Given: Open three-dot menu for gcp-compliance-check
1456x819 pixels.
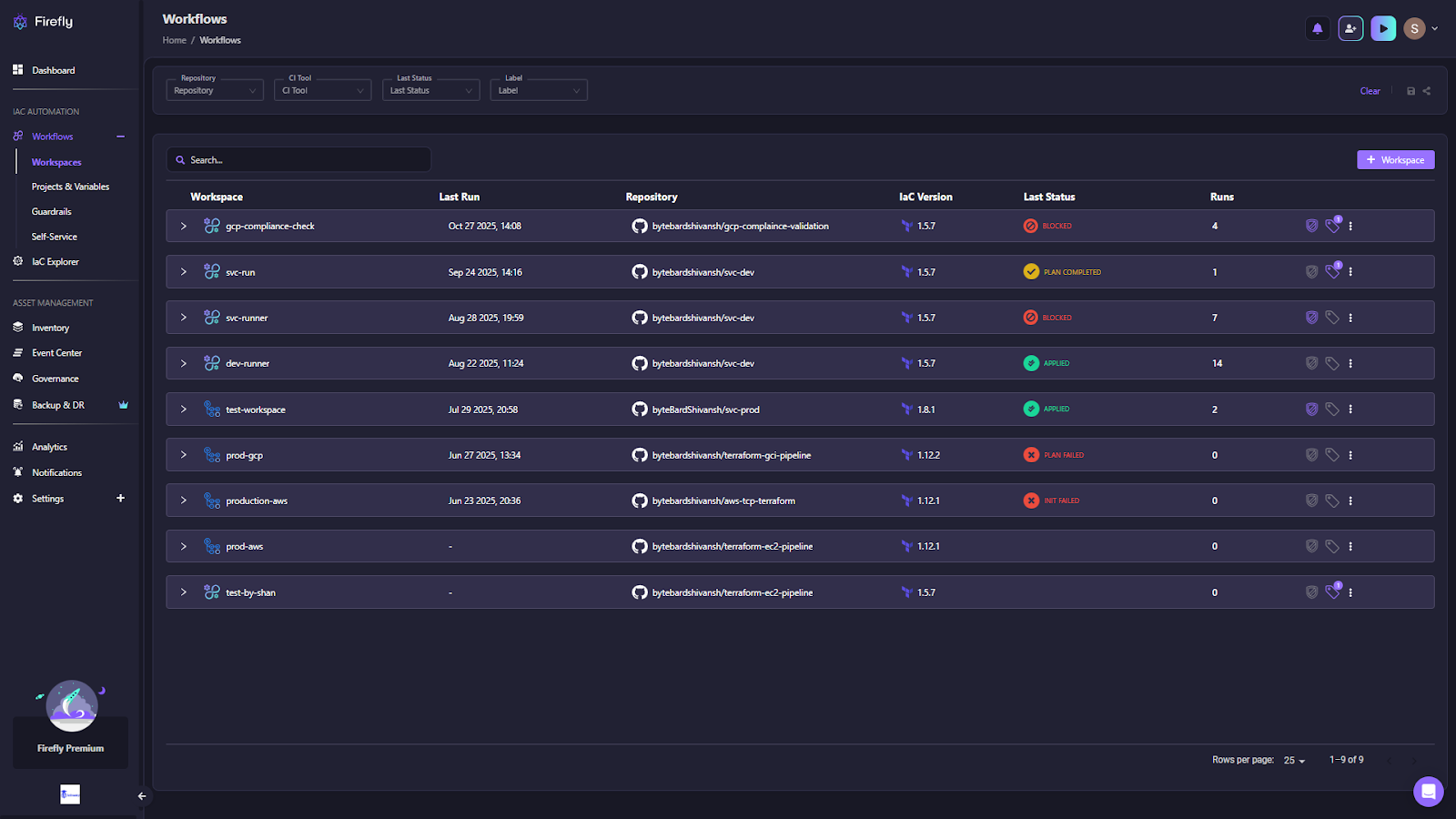Looking at the screenshot, I should (1350, 226).
